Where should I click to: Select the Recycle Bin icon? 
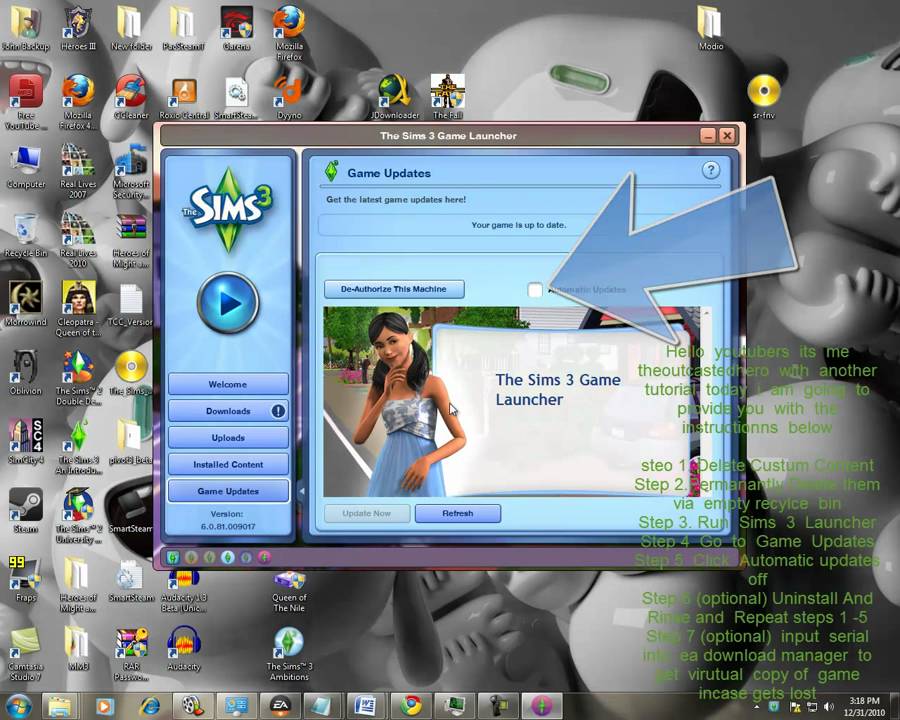[x=25, y=235]
